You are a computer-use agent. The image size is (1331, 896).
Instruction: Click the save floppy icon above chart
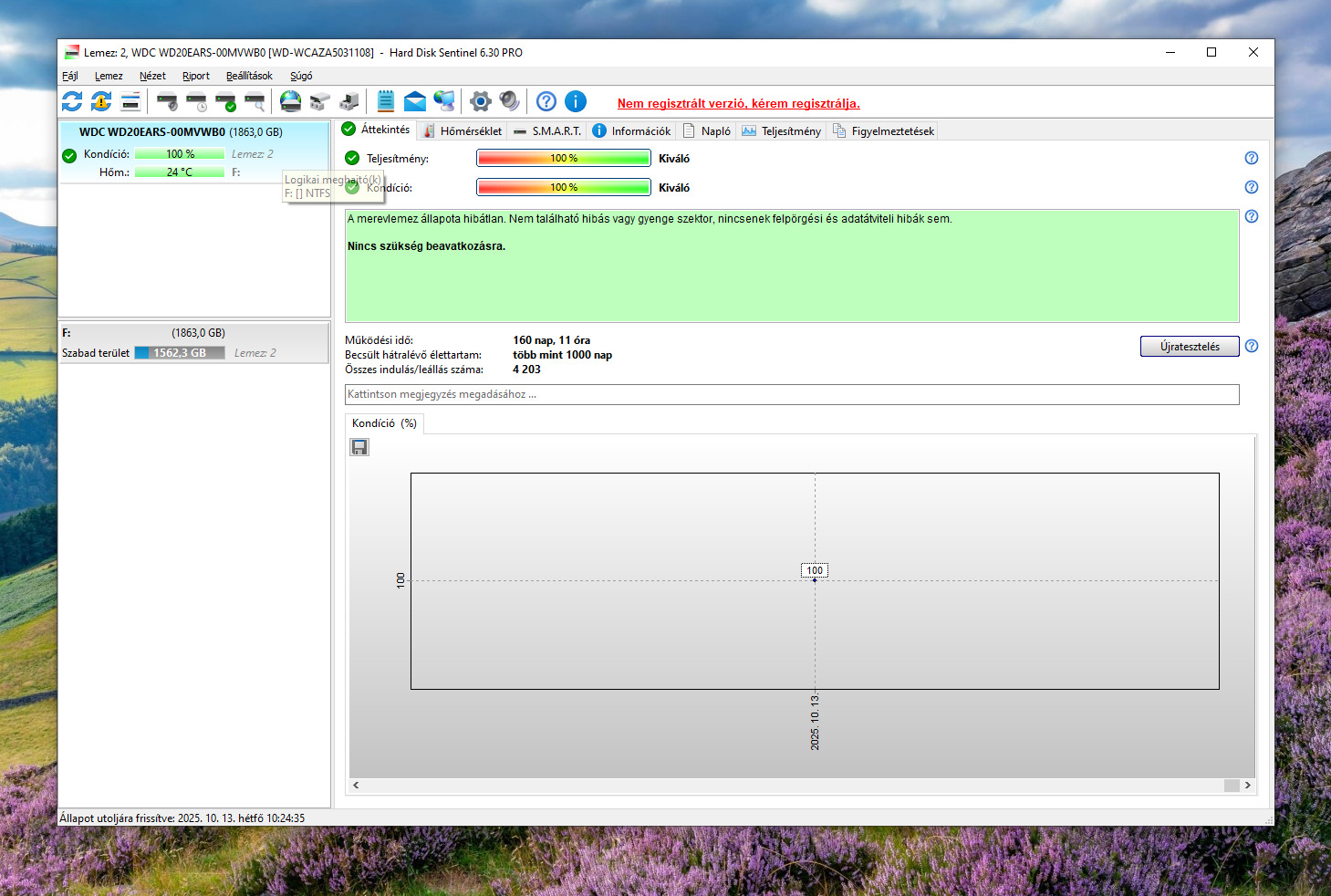(x=359, y=447)
